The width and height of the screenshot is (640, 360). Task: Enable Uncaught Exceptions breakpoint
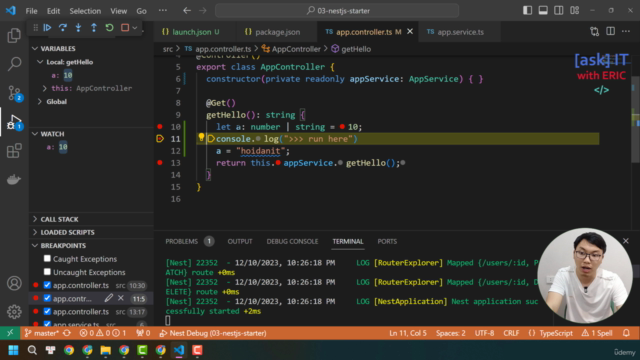click(x=47, y=271)
